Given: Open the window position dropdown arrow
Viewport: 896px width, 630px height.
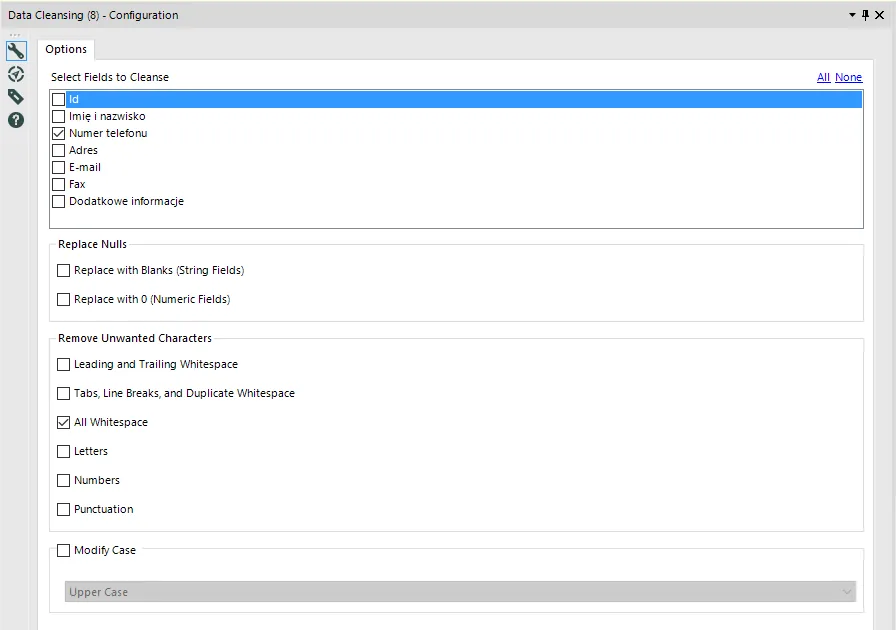Looking at the screenshot, I should pyautogui.click(x=852, y=15).
